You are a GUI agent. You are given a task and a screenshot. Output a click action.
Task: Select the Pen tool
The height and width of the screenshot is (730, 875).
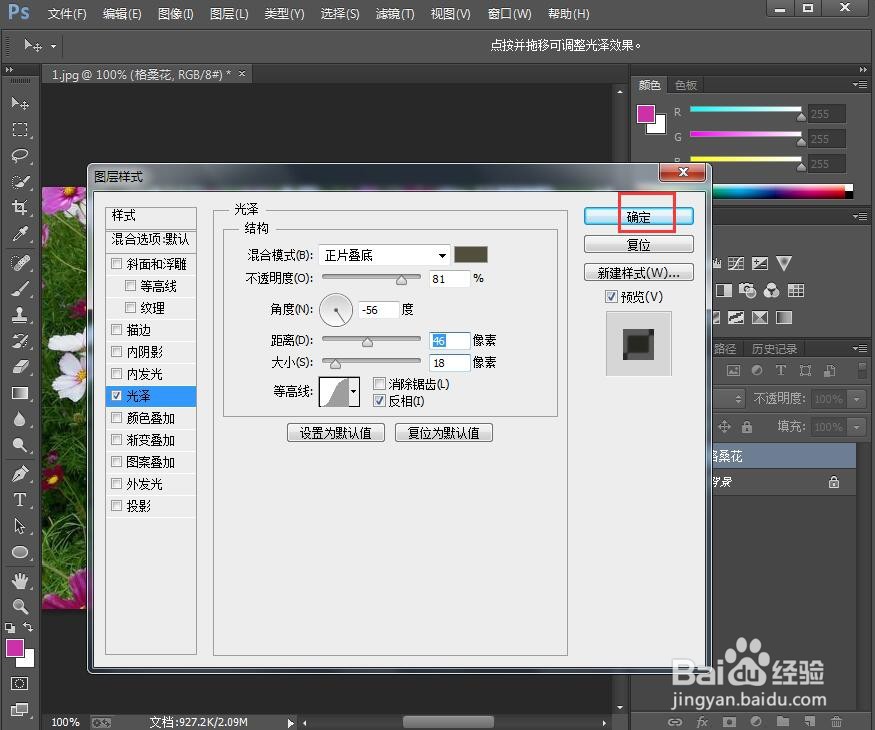tap(20, 474)
